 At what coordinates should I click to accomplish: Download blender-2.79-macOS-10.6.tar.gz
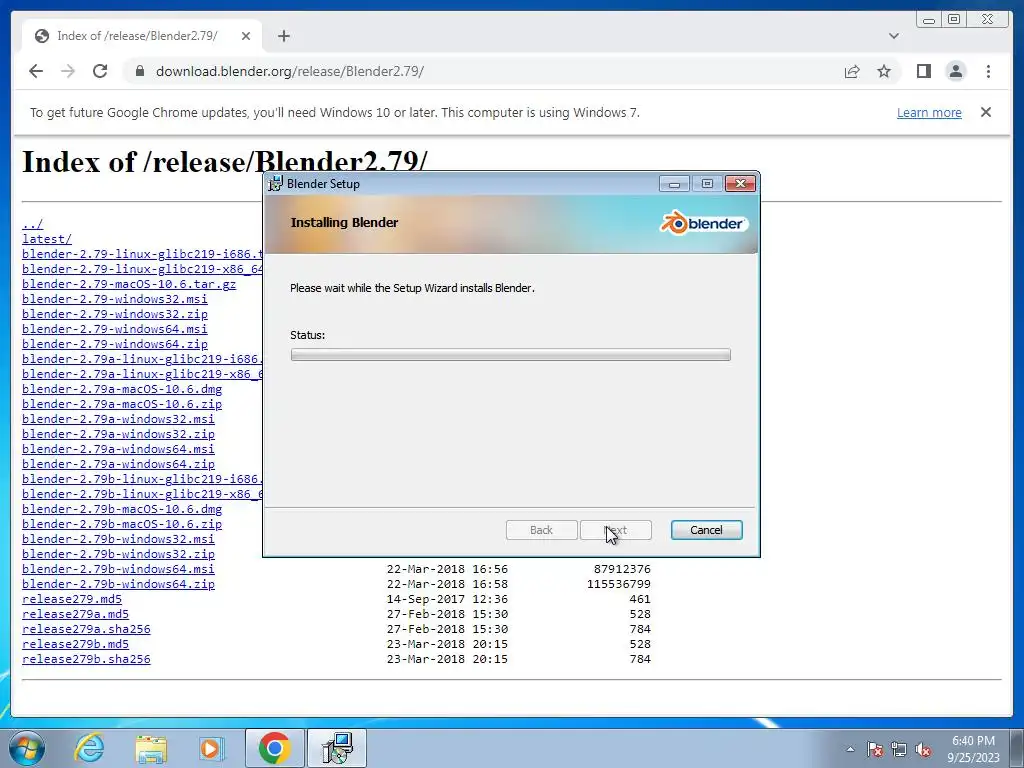(129, 284)
